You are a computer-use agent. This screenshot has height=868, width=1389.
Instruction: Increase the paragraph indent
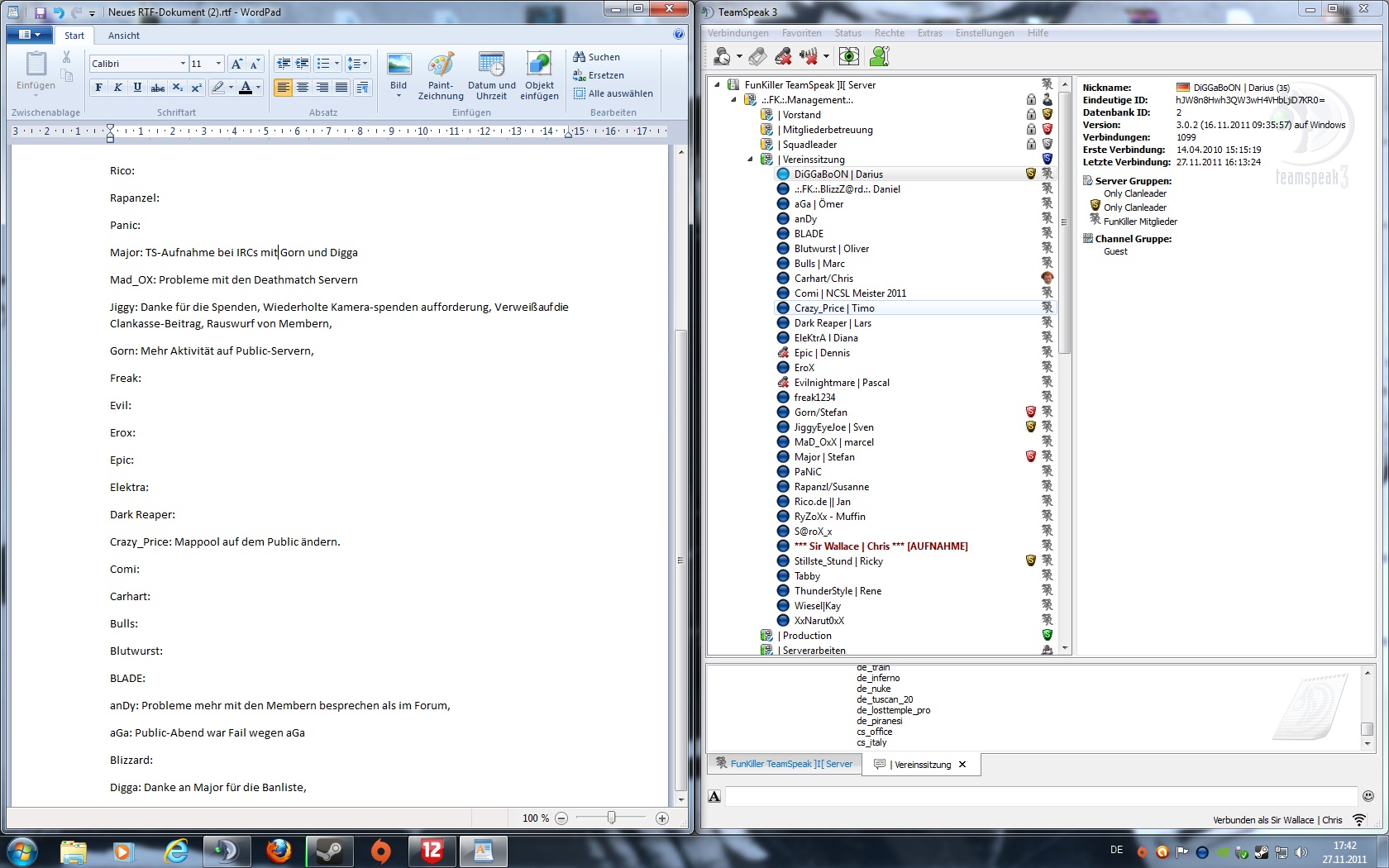(303, 64)
